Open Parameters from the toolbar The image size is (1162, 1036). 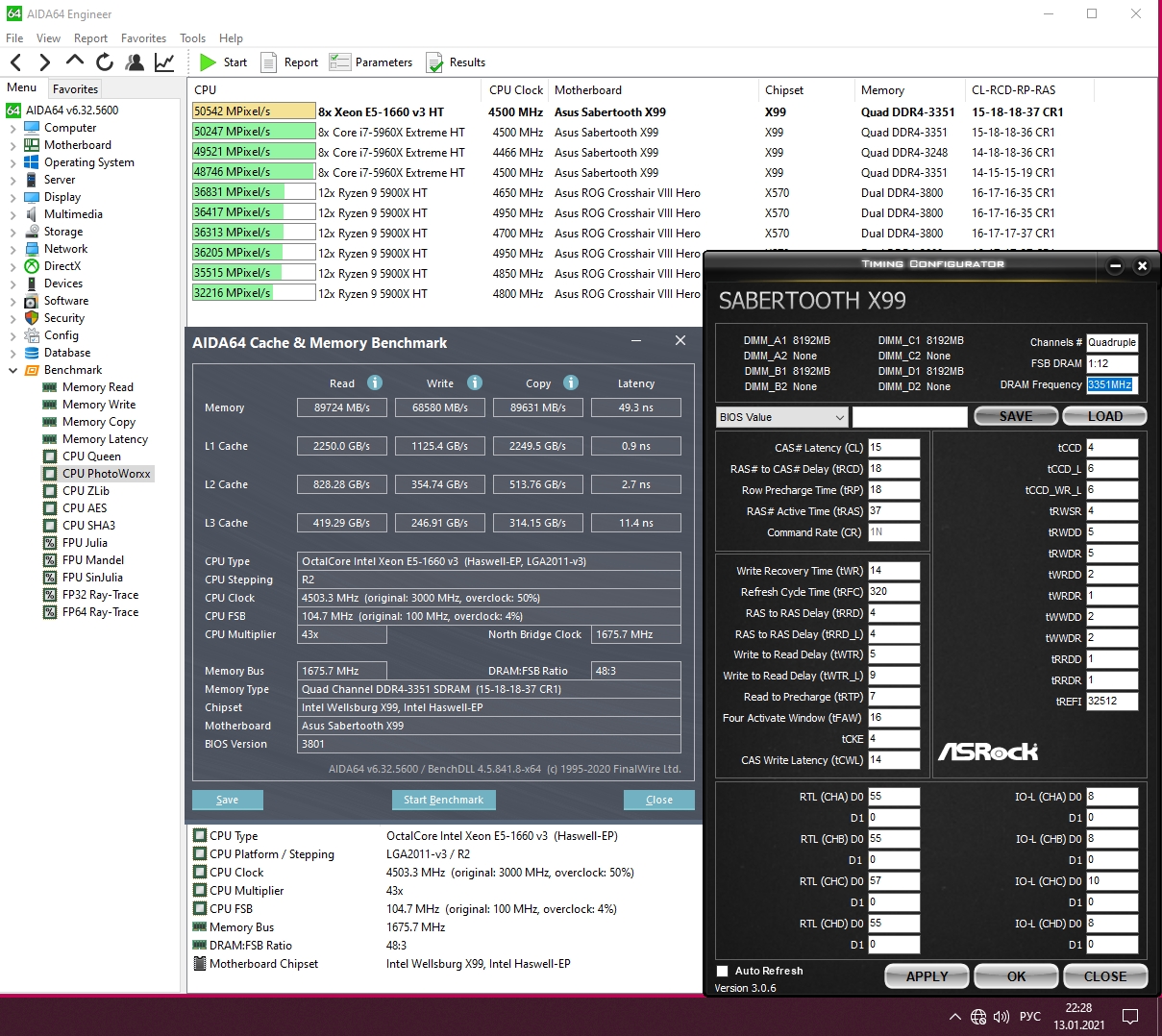tap(371, 62)
